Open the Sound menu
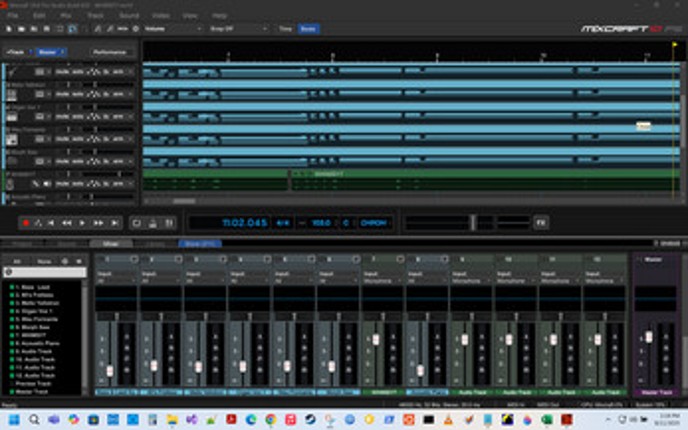 click(x=129, y=16)
